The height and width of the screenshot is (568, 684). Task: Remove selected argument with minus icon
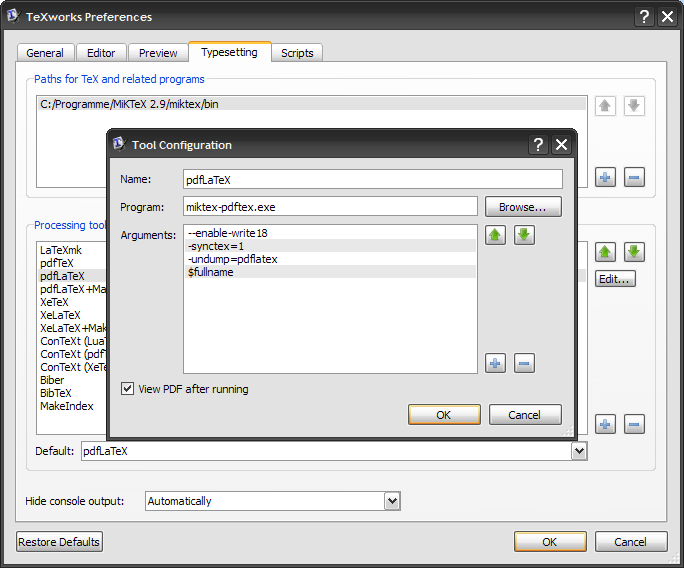click(x=524, y=363)
